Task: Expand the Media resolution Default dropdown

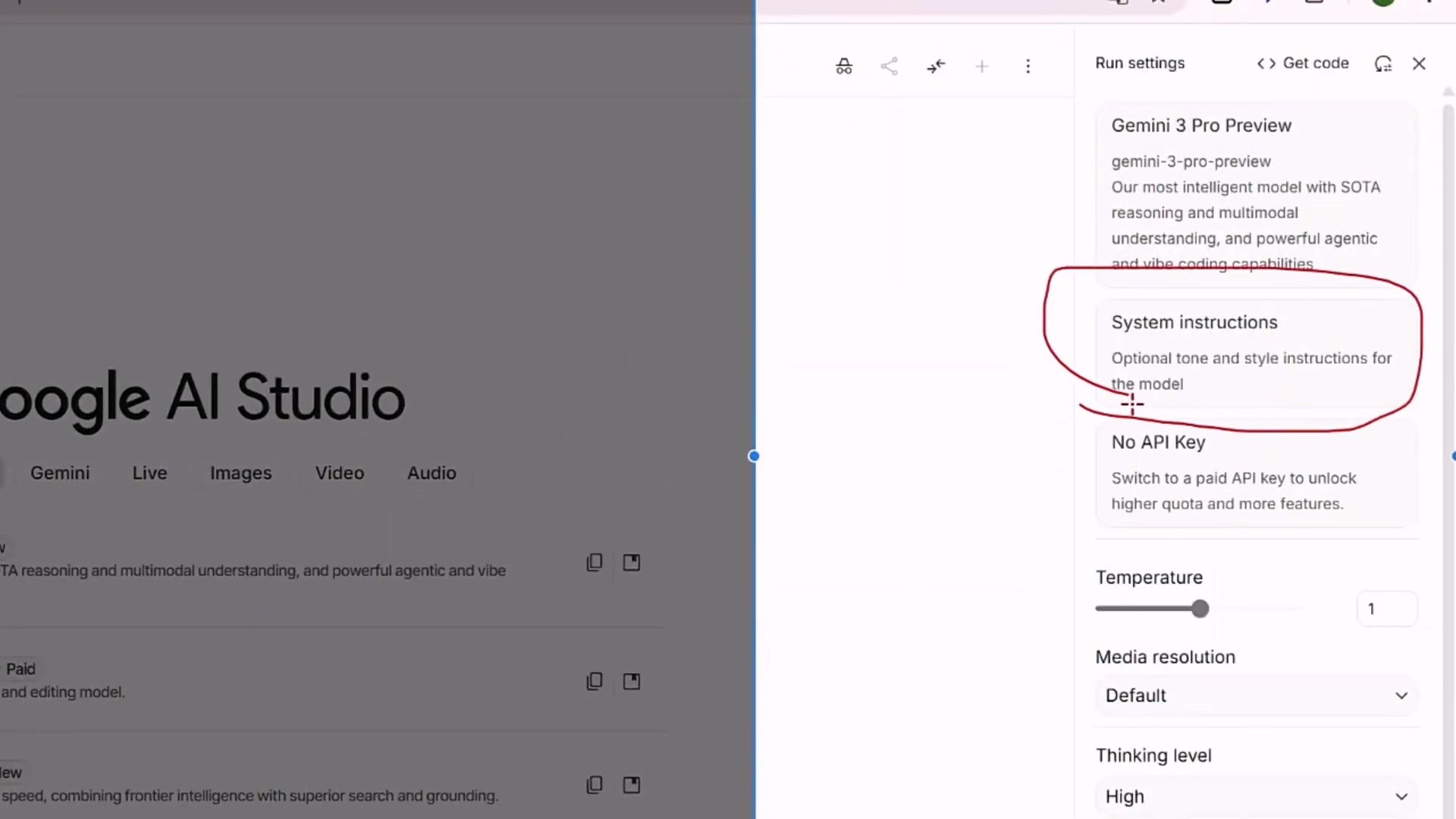Action: [1257, 695]
